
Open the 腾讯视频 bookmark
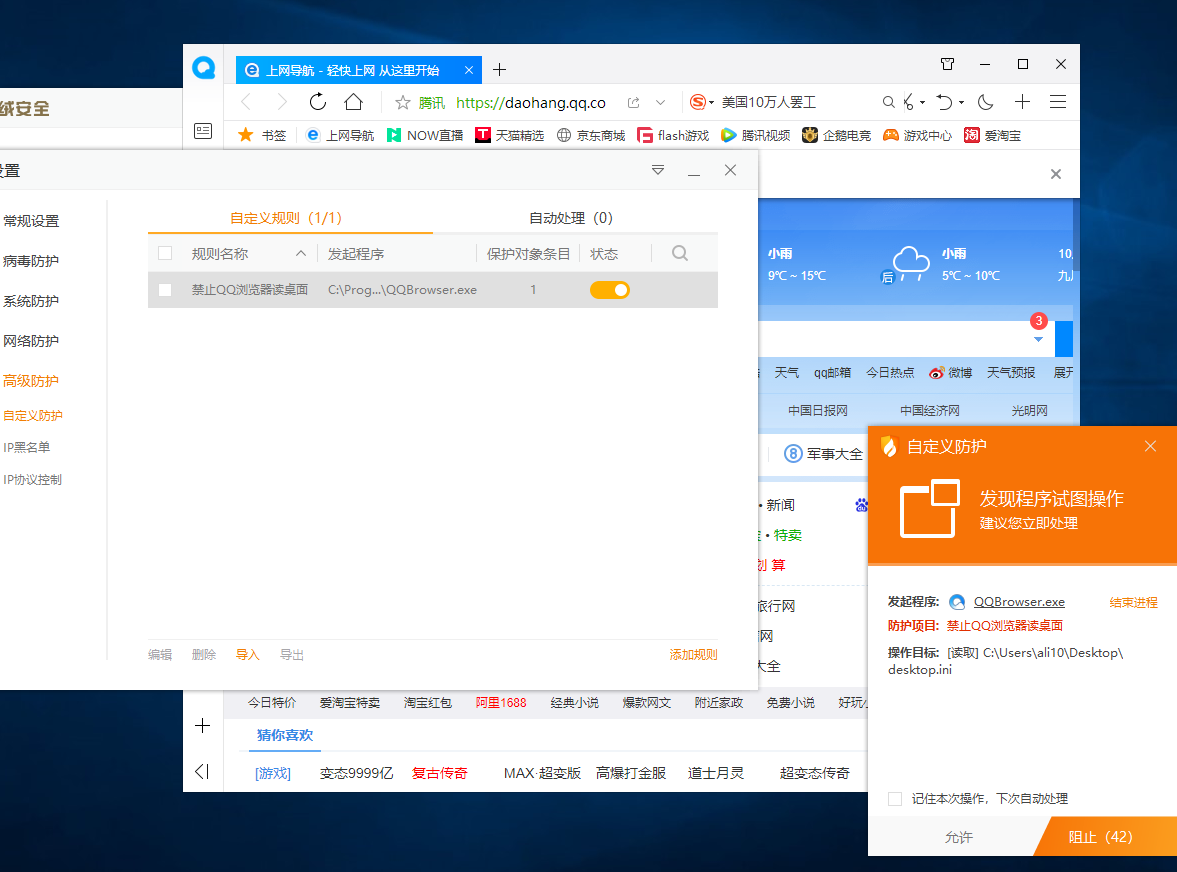click(x=755, y=135)
